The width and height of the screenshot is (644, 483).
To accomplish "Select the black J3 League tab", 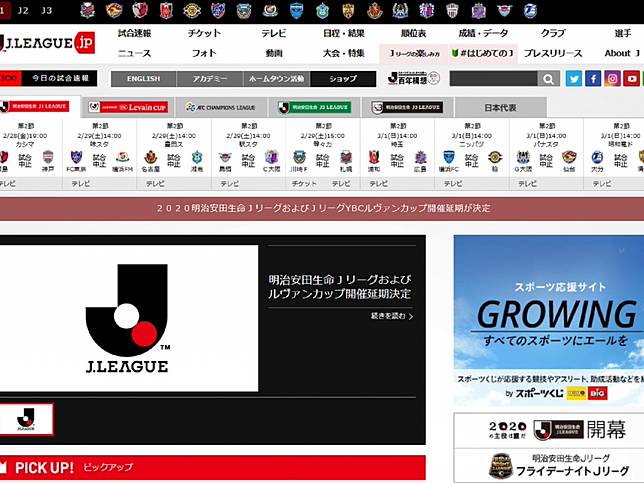I will pos(407,107).
